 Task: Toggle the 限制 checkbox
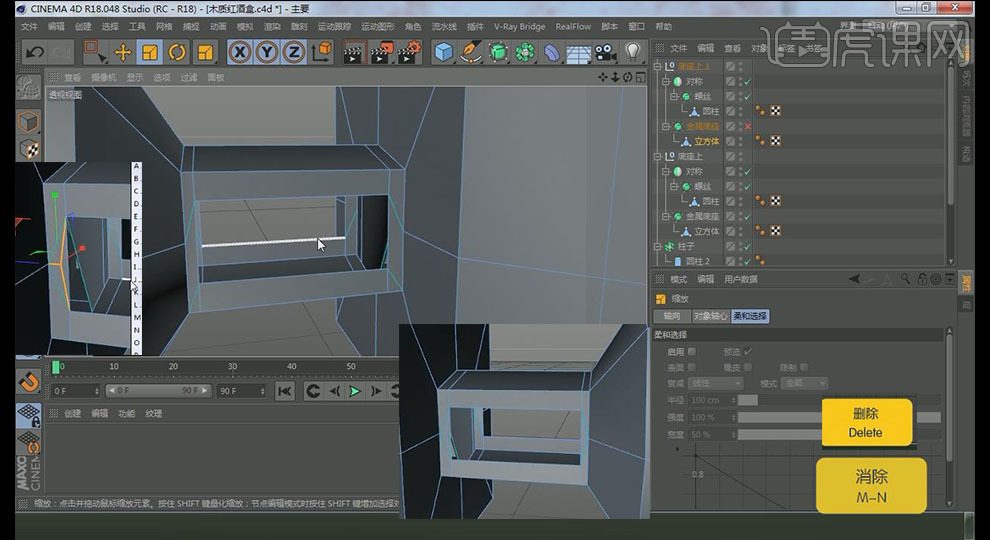(x=804, y=367)
